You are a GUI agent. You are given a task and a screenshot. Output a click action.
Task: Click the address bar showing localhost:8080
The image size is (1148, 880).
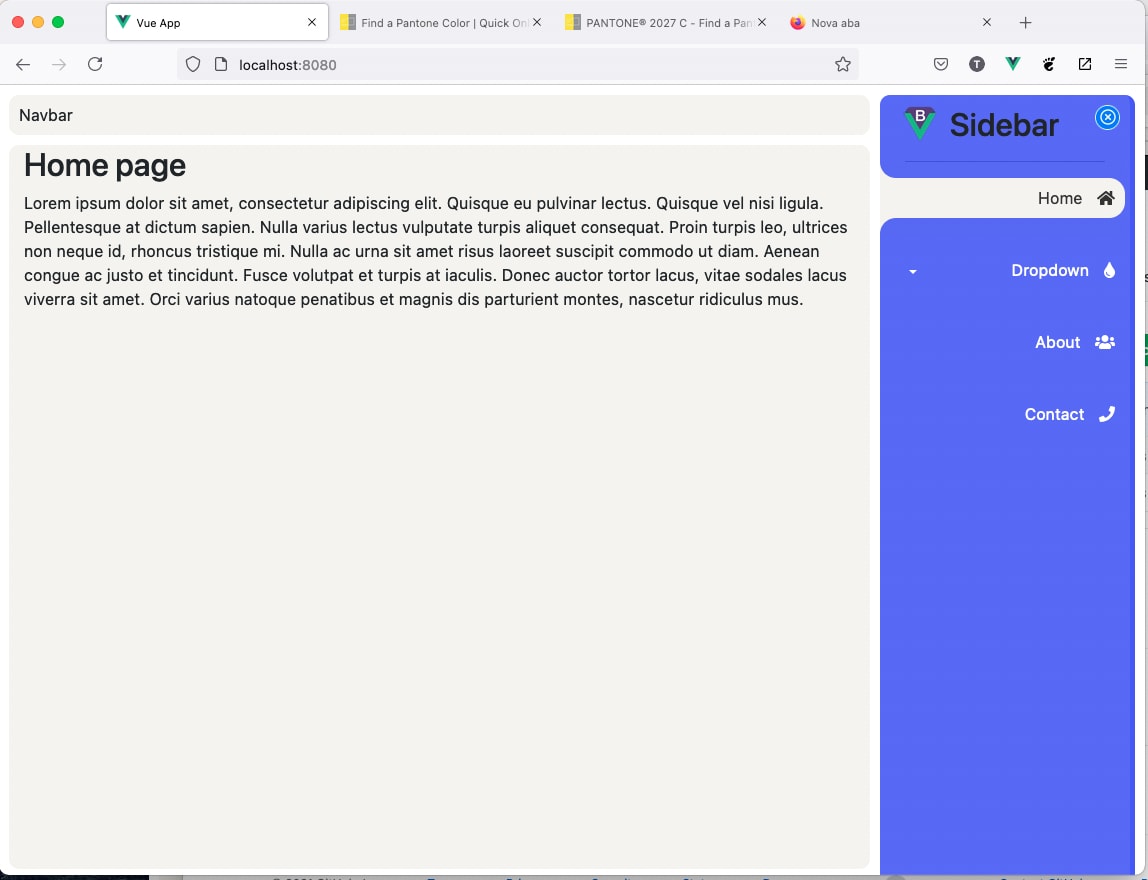point(287,64)
